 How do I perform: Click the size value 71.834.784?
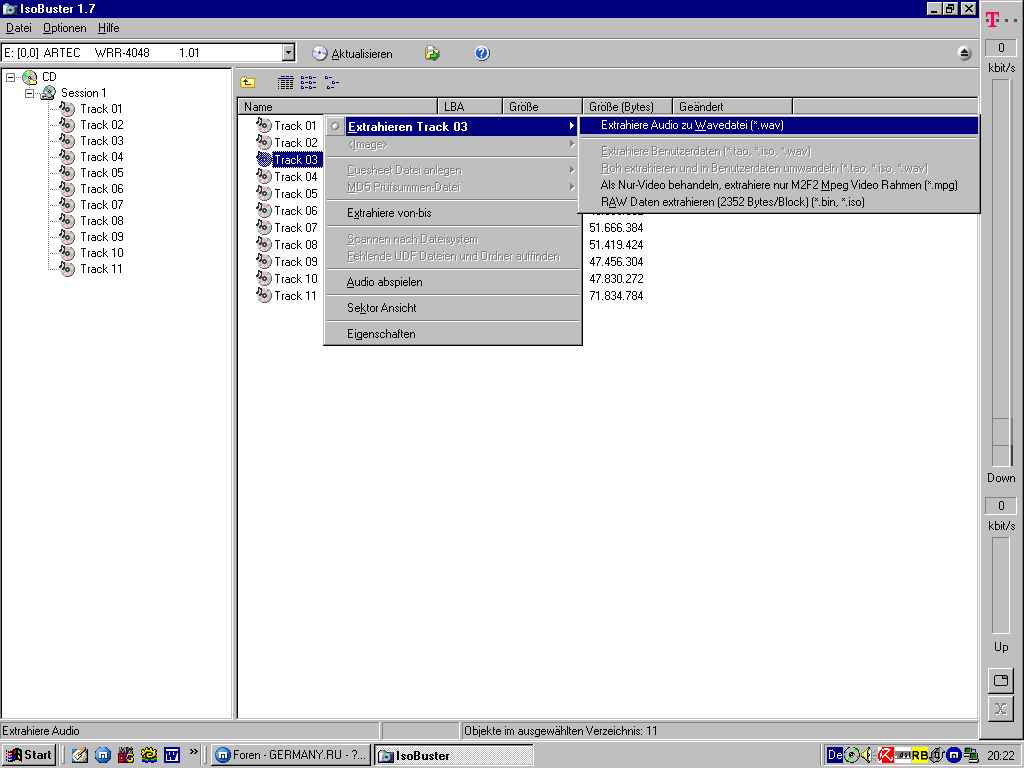616,296
